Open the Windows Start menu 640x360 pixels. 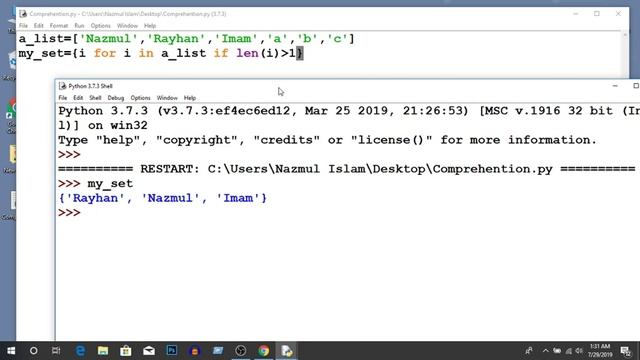point(11,351)
